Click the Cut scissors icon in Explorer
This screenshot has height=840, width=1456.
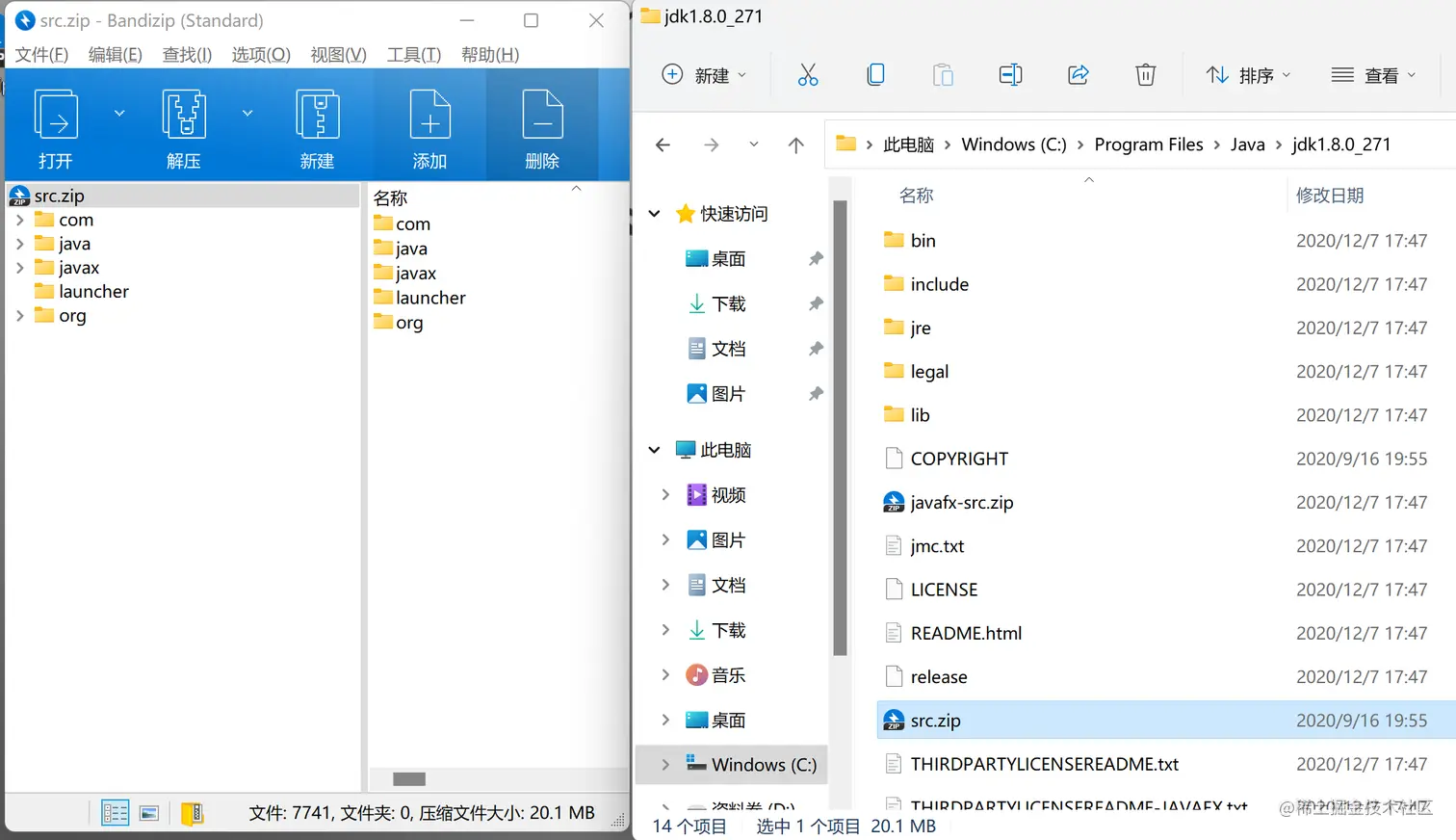coord(808,75)
